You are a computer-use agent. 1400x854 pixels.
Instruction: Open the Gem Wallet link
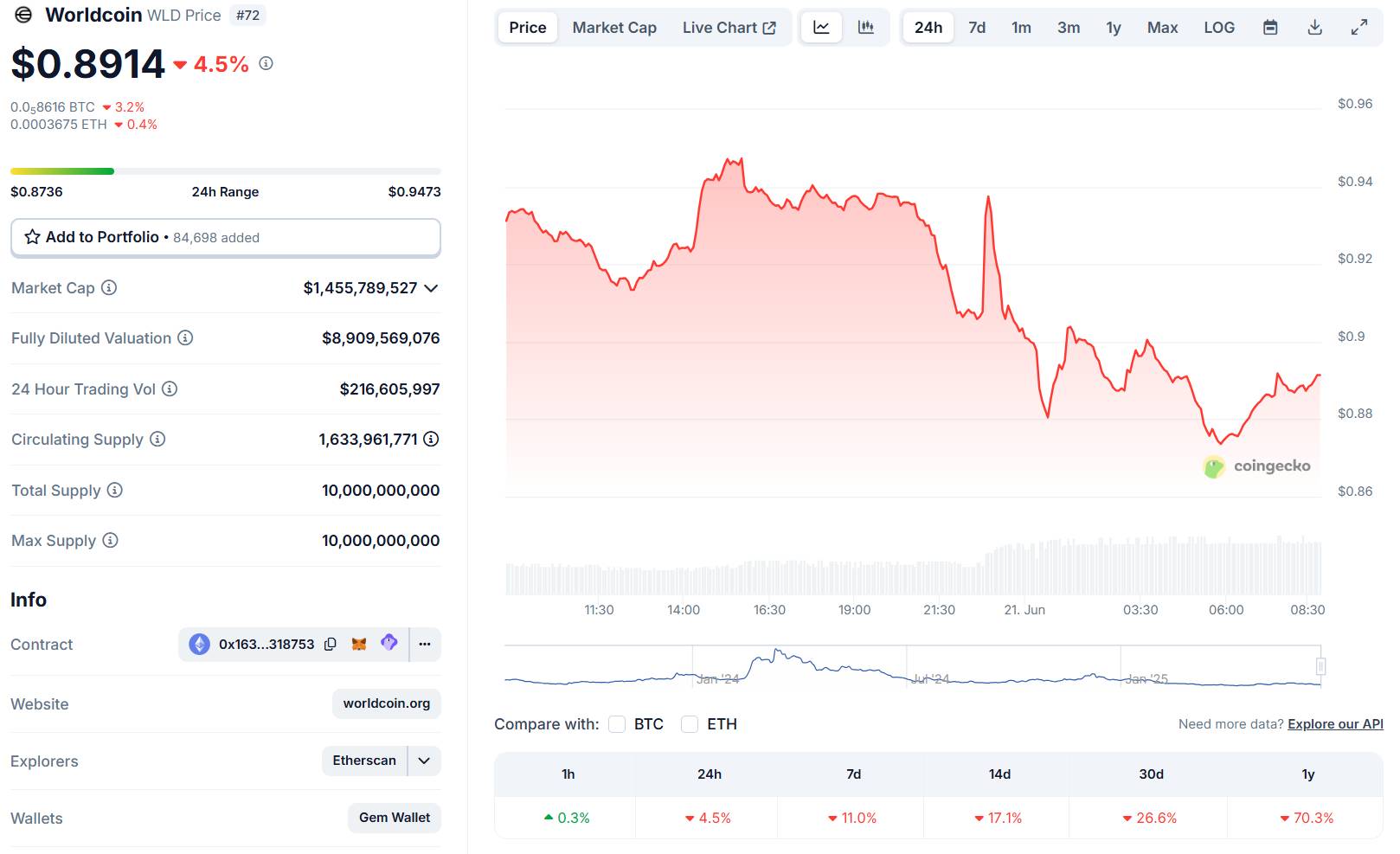pyautogui.click(x=395, y=818)
